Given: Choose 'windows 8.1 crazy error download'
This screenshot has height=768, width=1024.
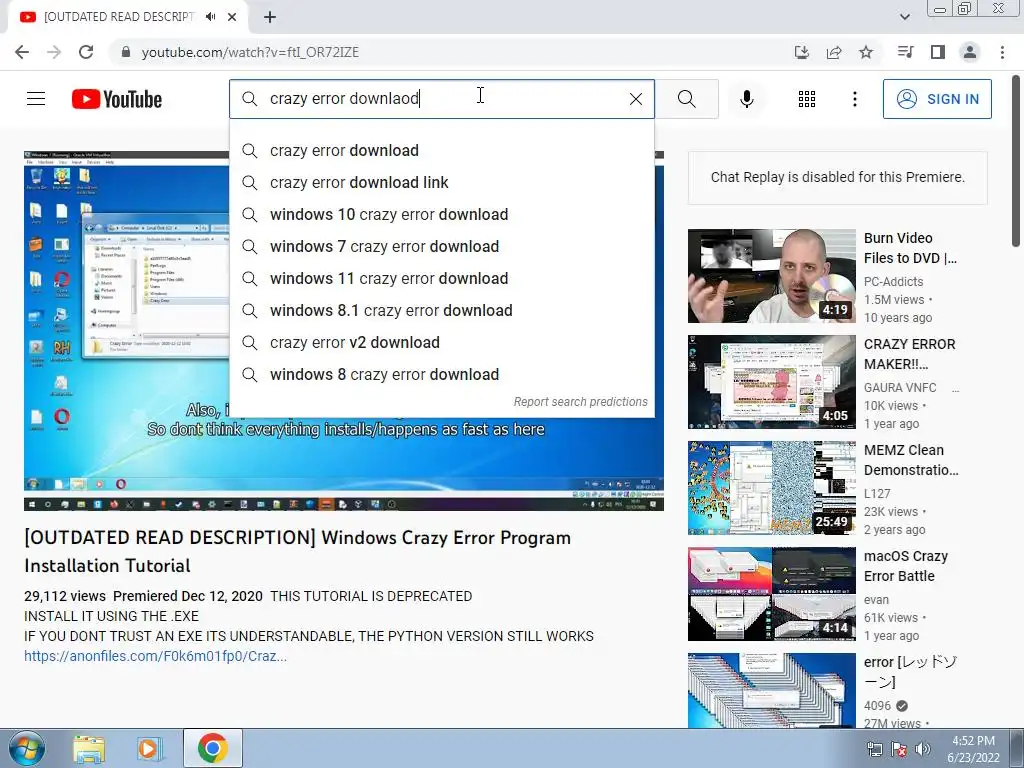Looking at the screenshot, I should [441, 310].
